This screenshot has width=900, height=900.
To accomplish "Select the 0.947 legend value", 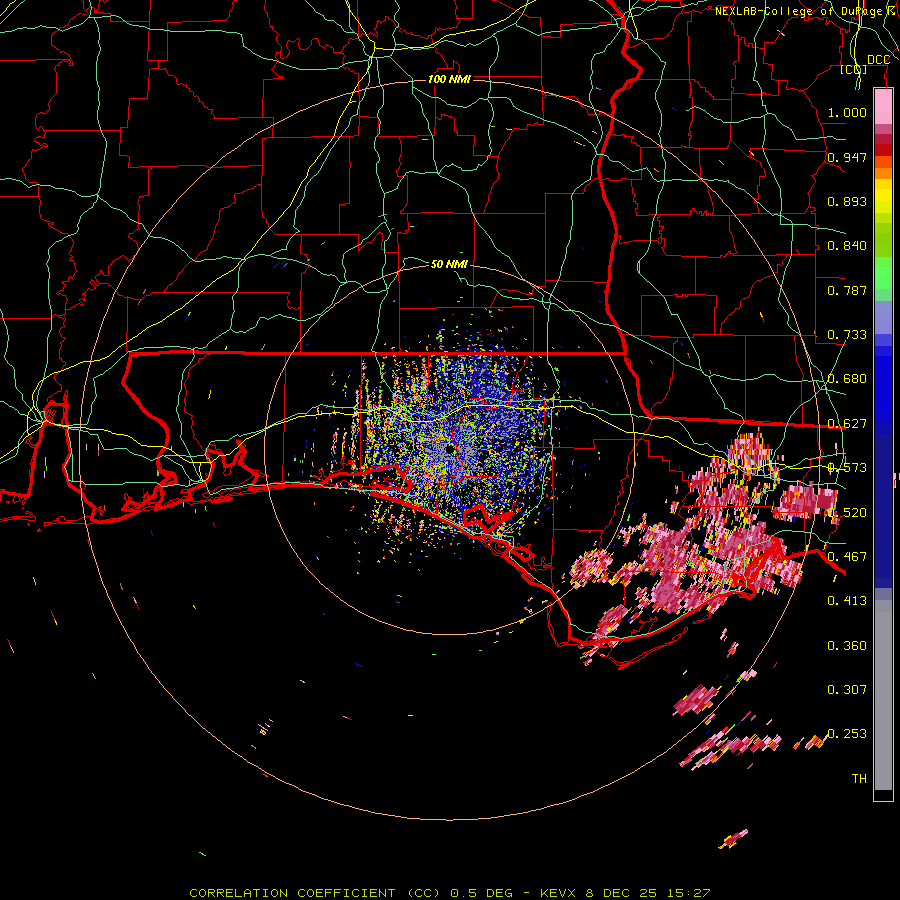I will pos(847,157).
